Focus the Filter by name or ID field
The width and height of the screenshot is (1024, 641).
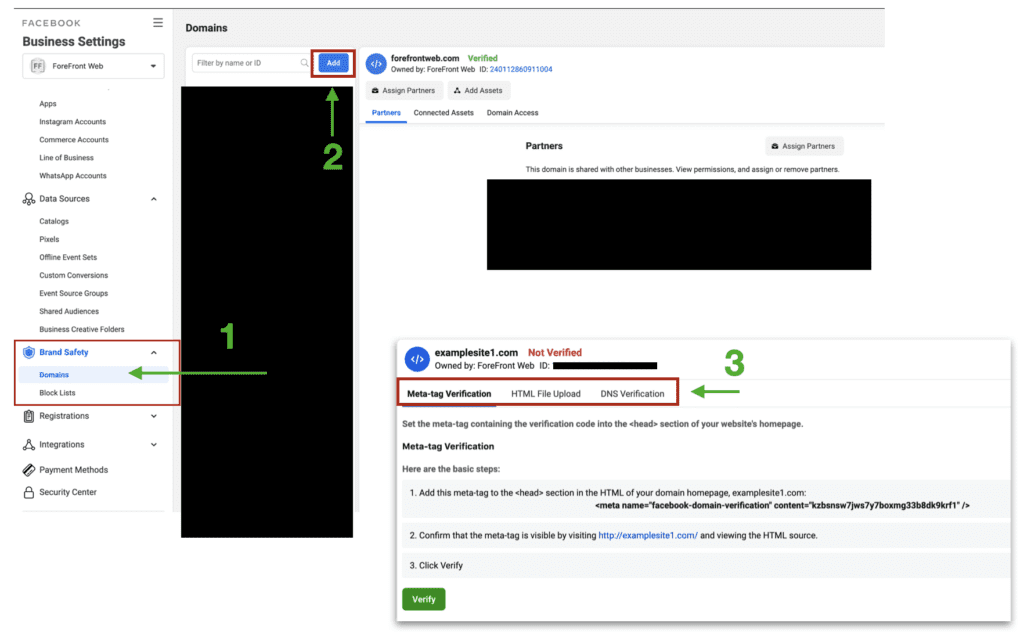pos(251,63)
